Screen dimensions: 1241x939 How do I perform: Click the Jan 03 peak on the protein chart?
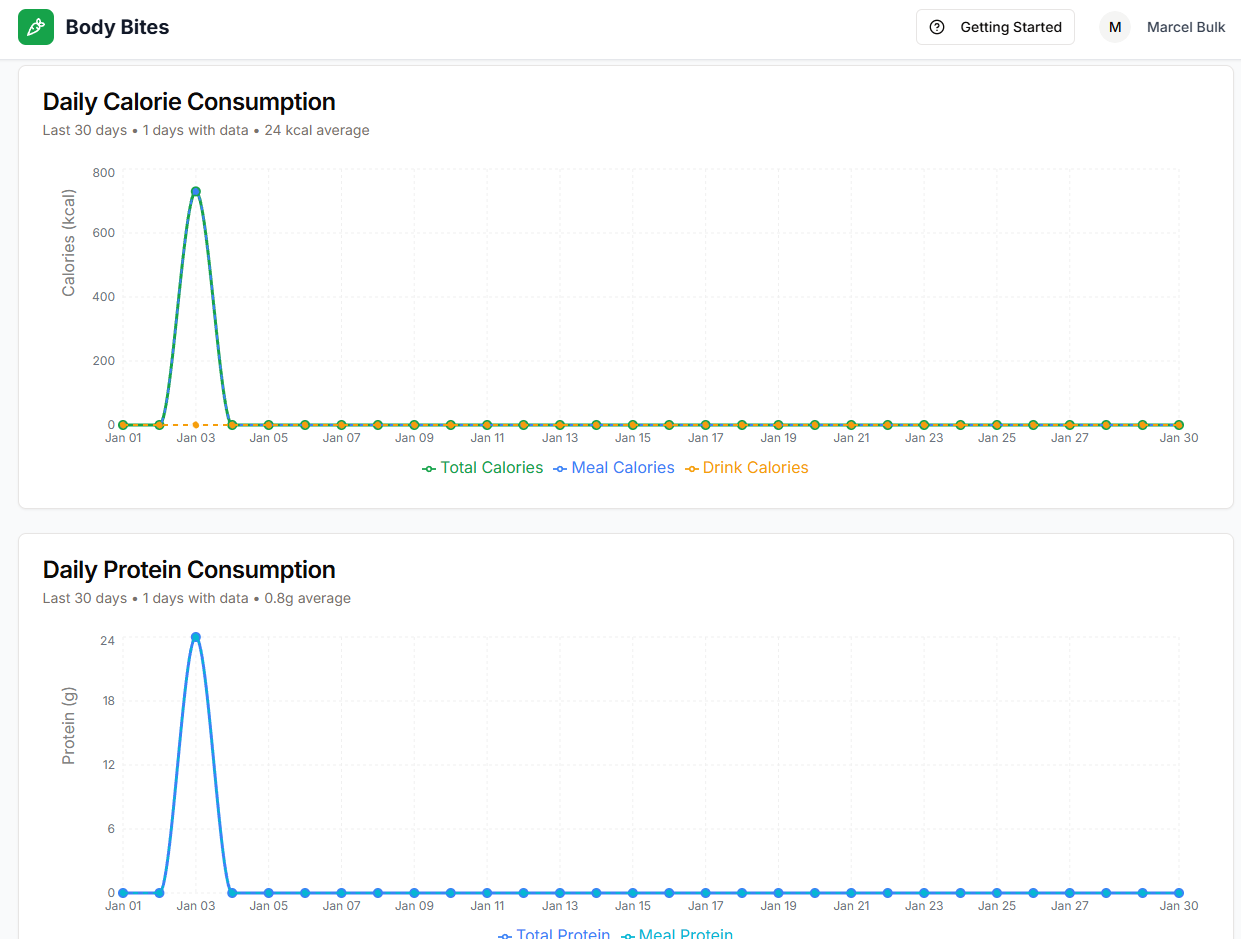pyautogui.click(x=195, y=636)
